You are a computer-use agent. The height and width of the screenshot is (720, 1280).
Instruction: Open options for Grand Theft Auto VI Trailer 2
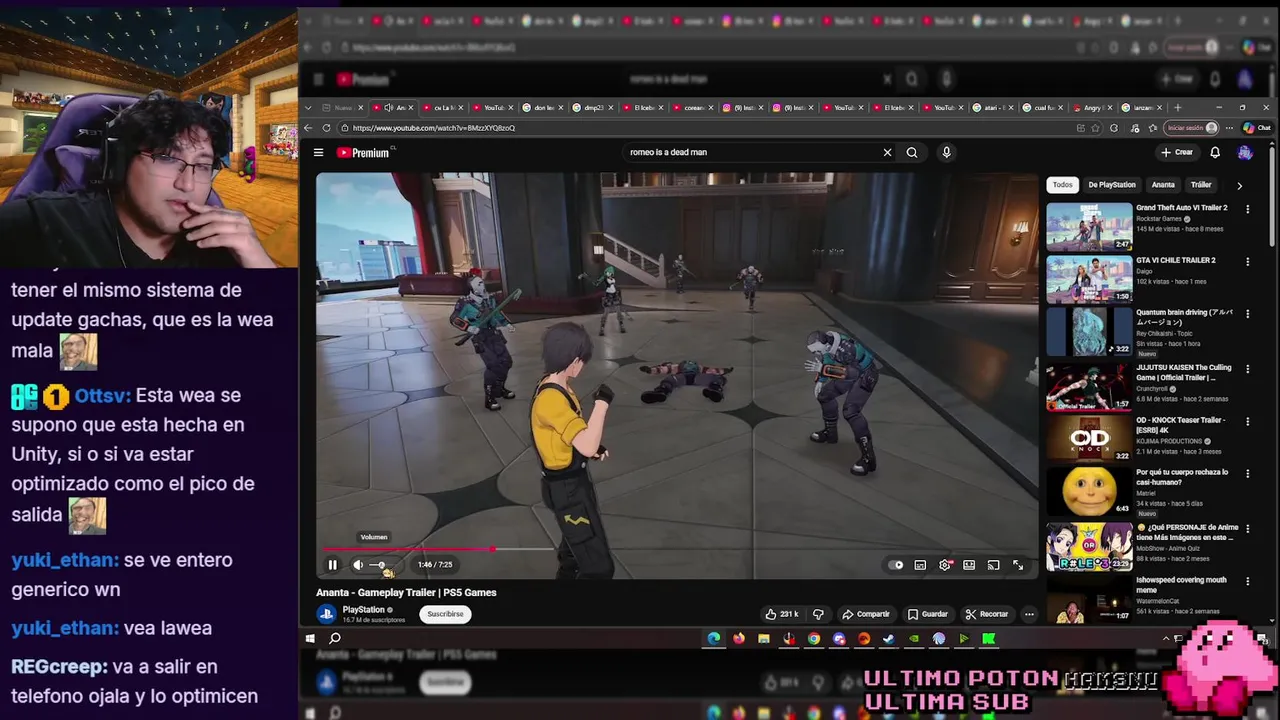pyautogui.click(x=1247, y=209)
